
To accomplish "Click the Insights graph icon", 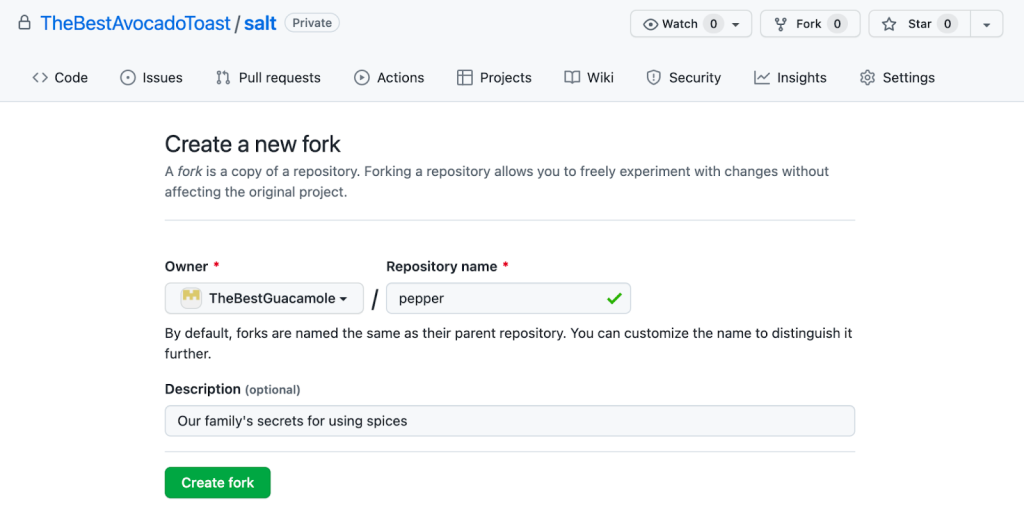I will [x=762, y=78].
